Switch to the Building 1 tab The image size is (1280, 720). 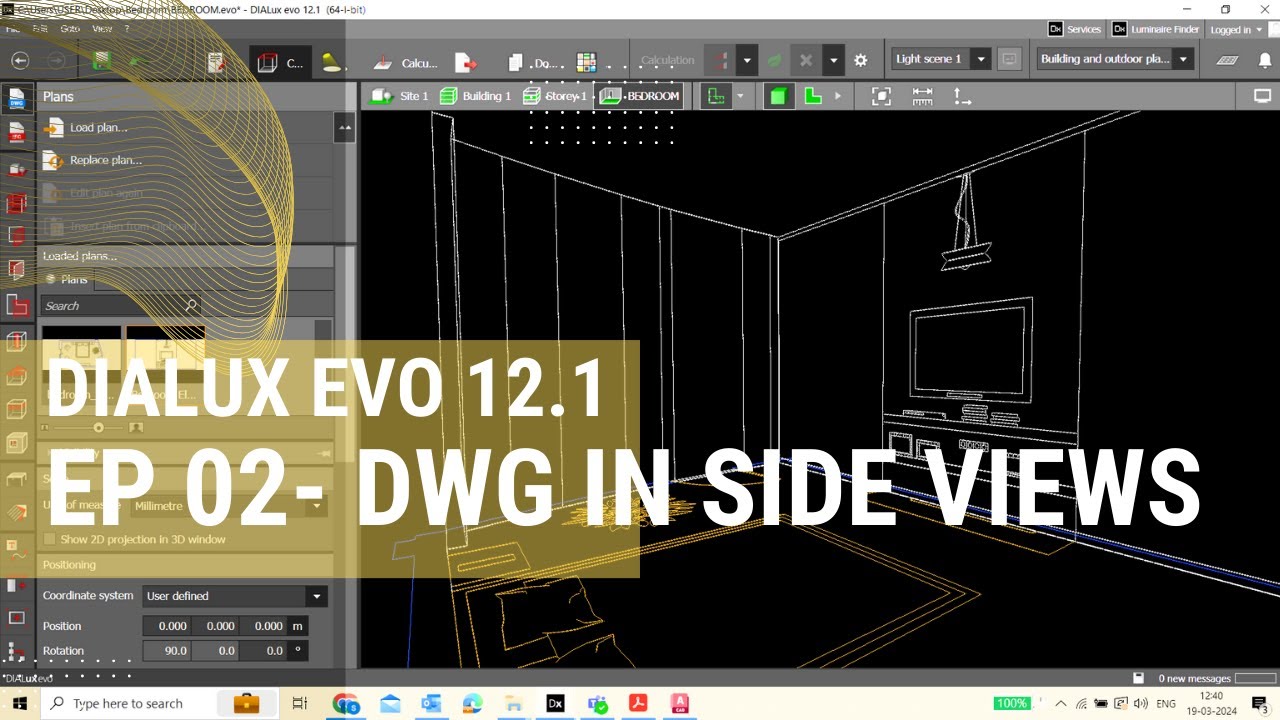pyautogui.click(x=475, y=96)
